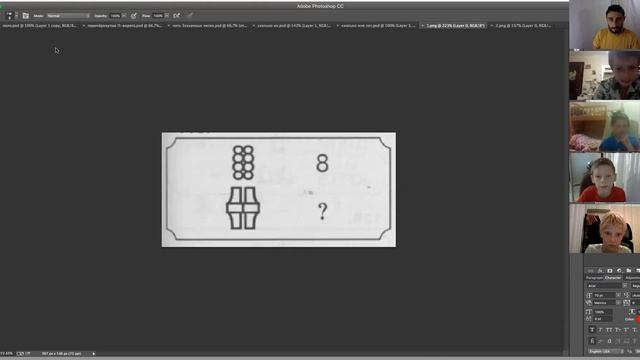Toggle Faux Bold in Character panel
Image resolution: width=640 pixels, height=360 pixels.
point(592,330)
